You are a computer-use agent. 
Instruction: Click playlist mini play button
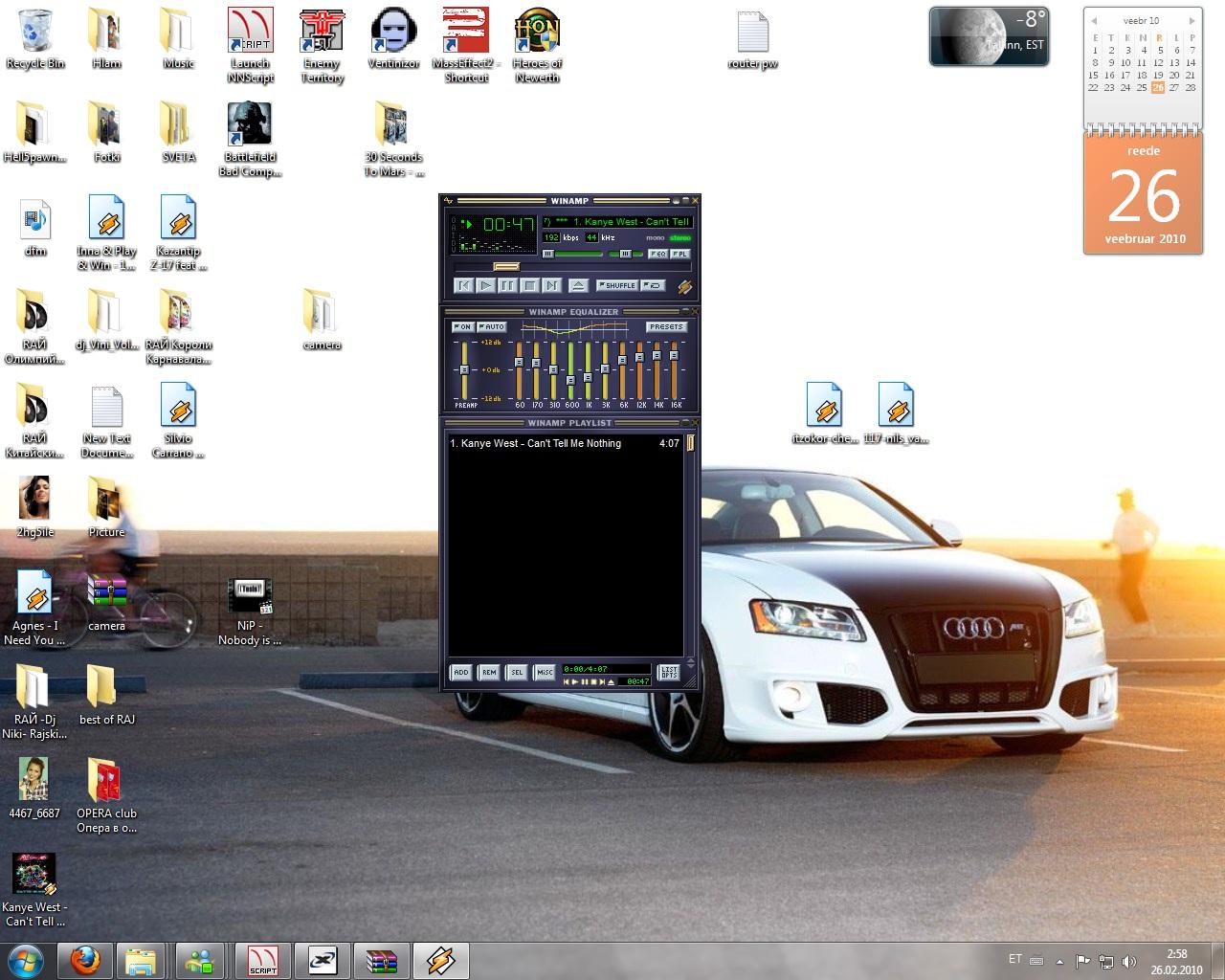tap(575, 681)
